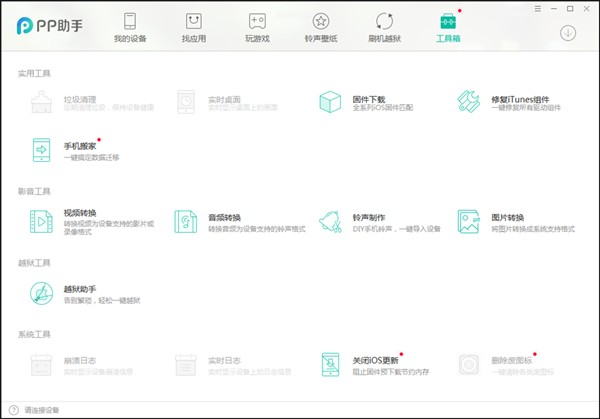The height and width of the screenshot is (419, 600).
Task: Select the 铃声壁纸 tab
Action: (x=320, y=28)
